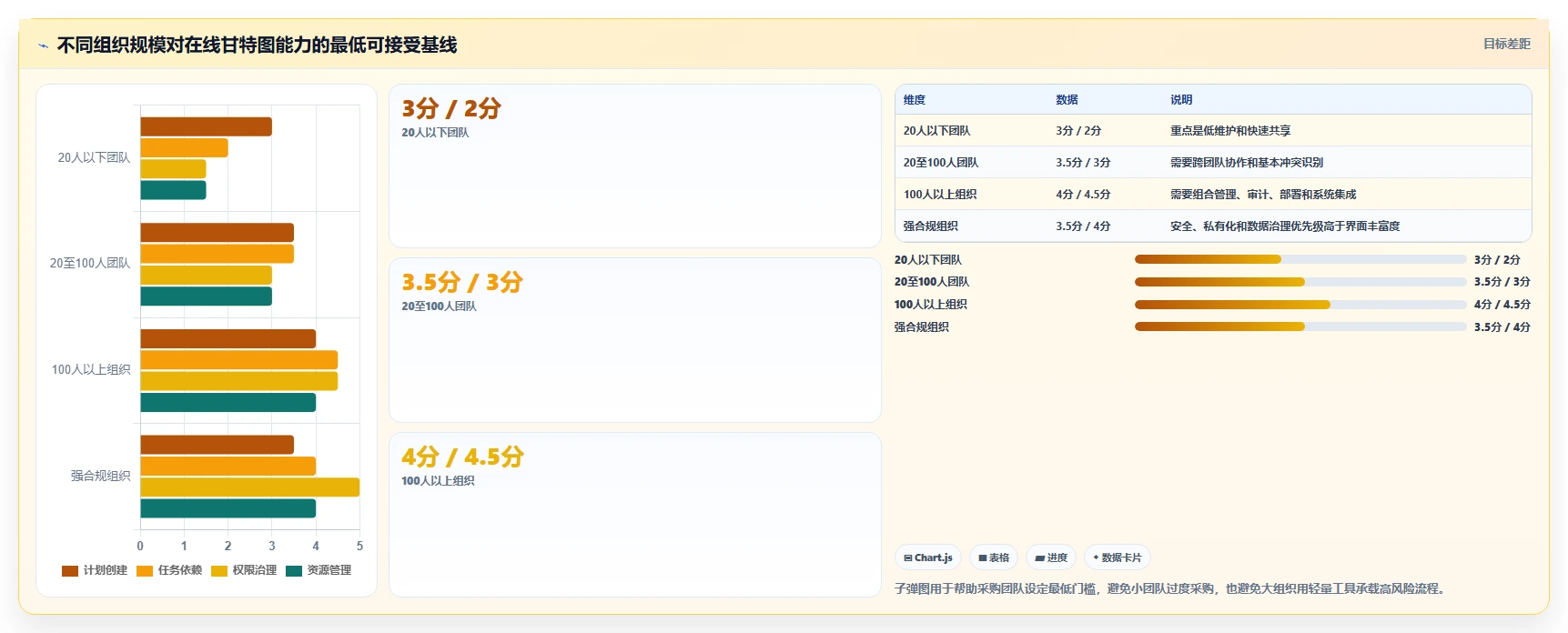
Task: Open the 3.5分 / 3分 data card
Action: coord(635,340)
